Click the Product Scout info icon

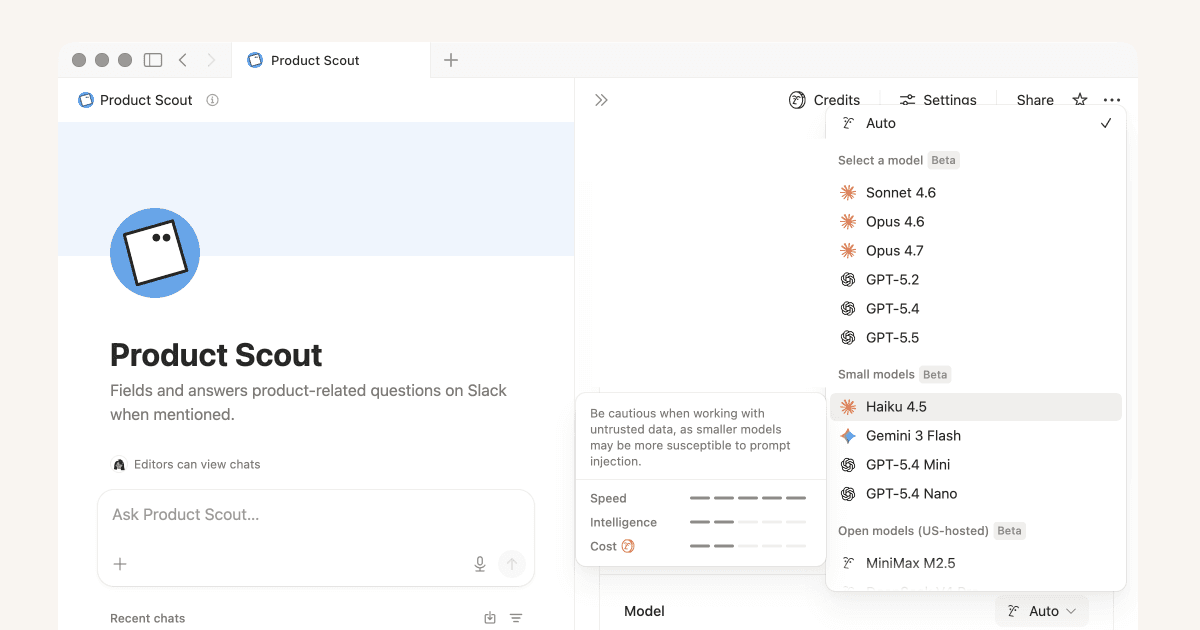212,100
